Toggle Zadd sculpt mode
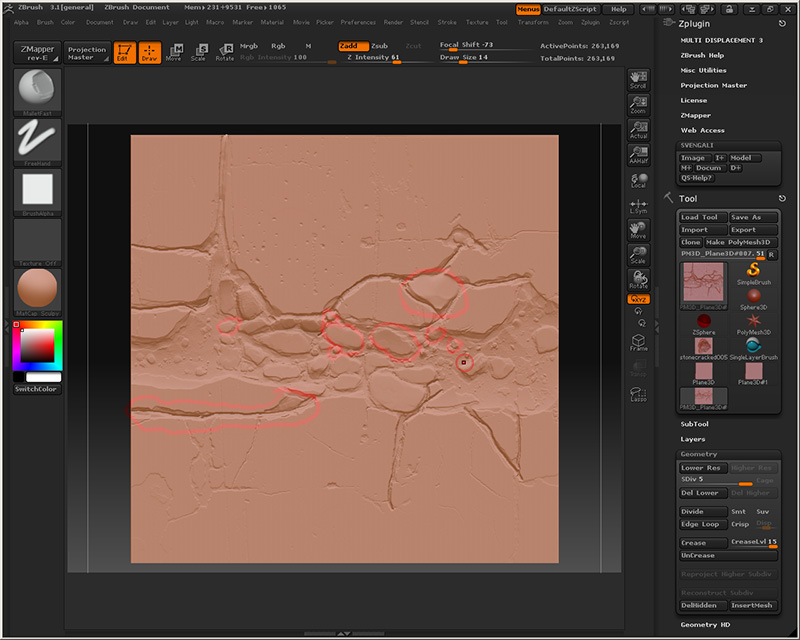This screenshot has height=640, width=800. pyautogui.click(x=353, y=46)
